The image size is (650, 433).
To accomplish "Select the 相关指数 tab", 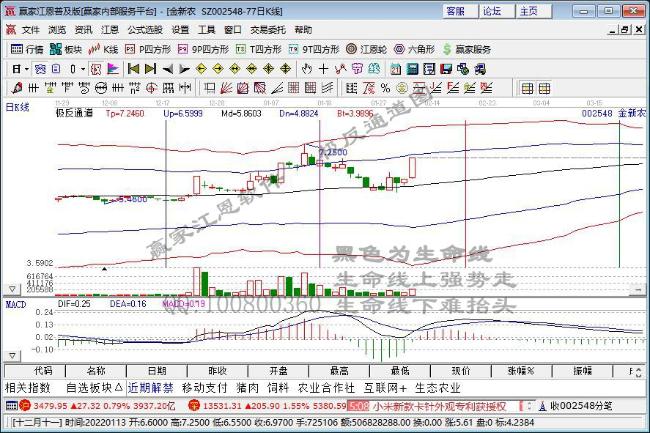I will 27,388.
